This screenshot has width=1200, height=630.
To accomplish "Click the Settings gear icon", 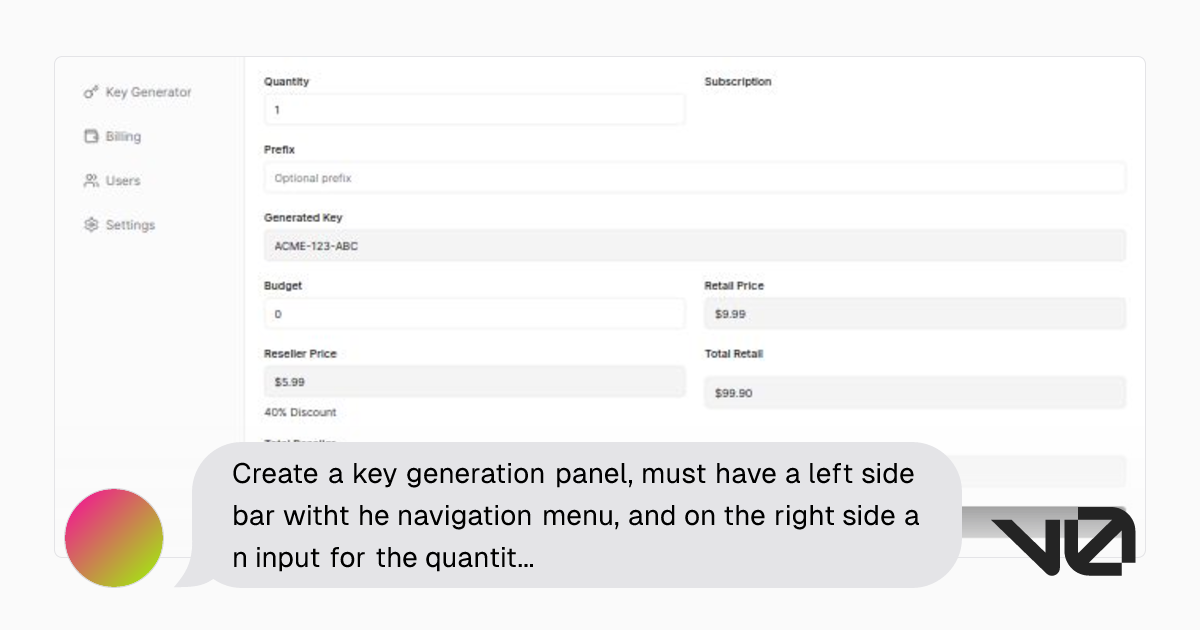I will 90,224.
